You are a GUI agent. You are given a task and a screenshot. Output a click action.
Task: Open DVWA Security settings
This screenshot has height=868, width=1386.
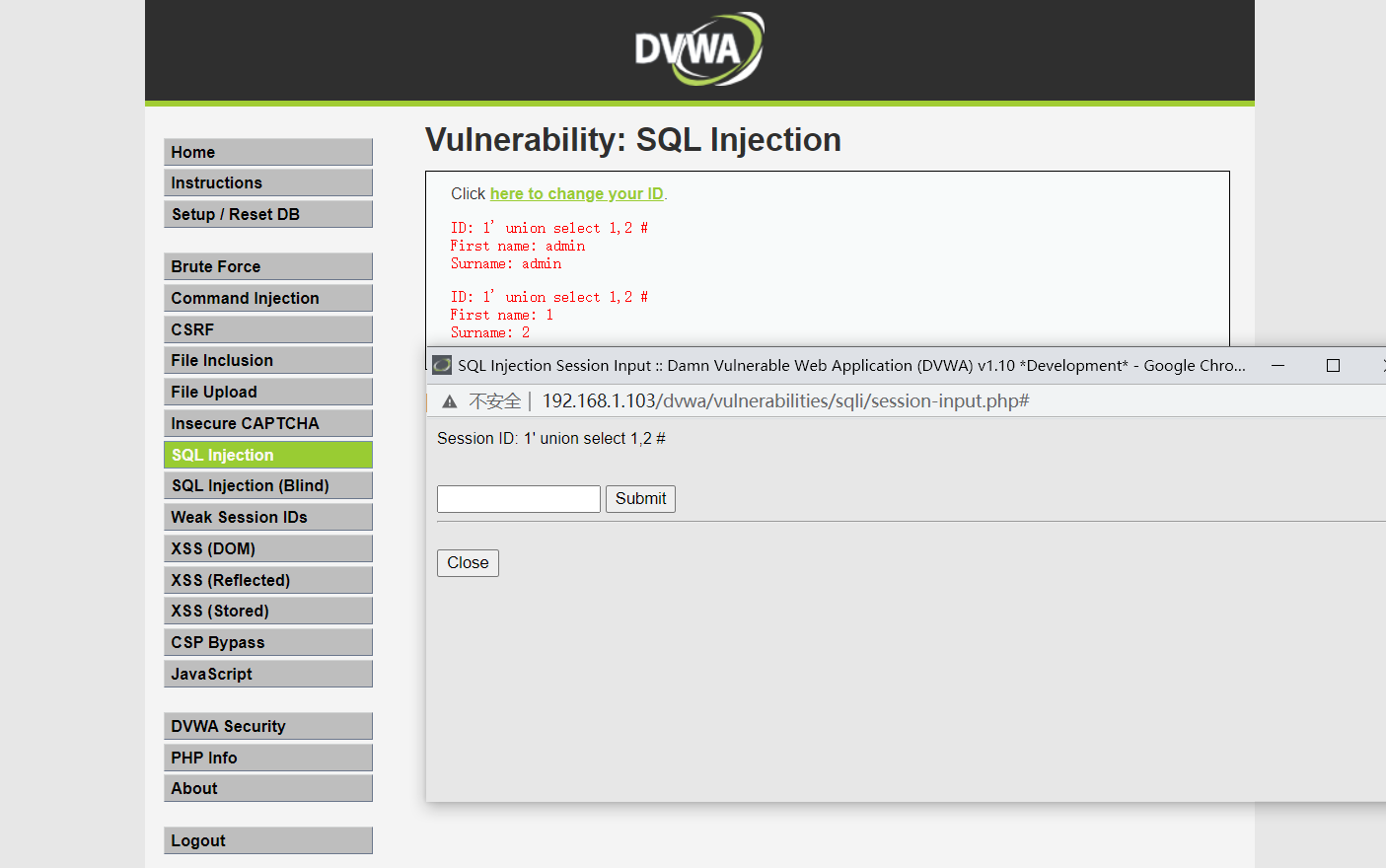point(267,726)
